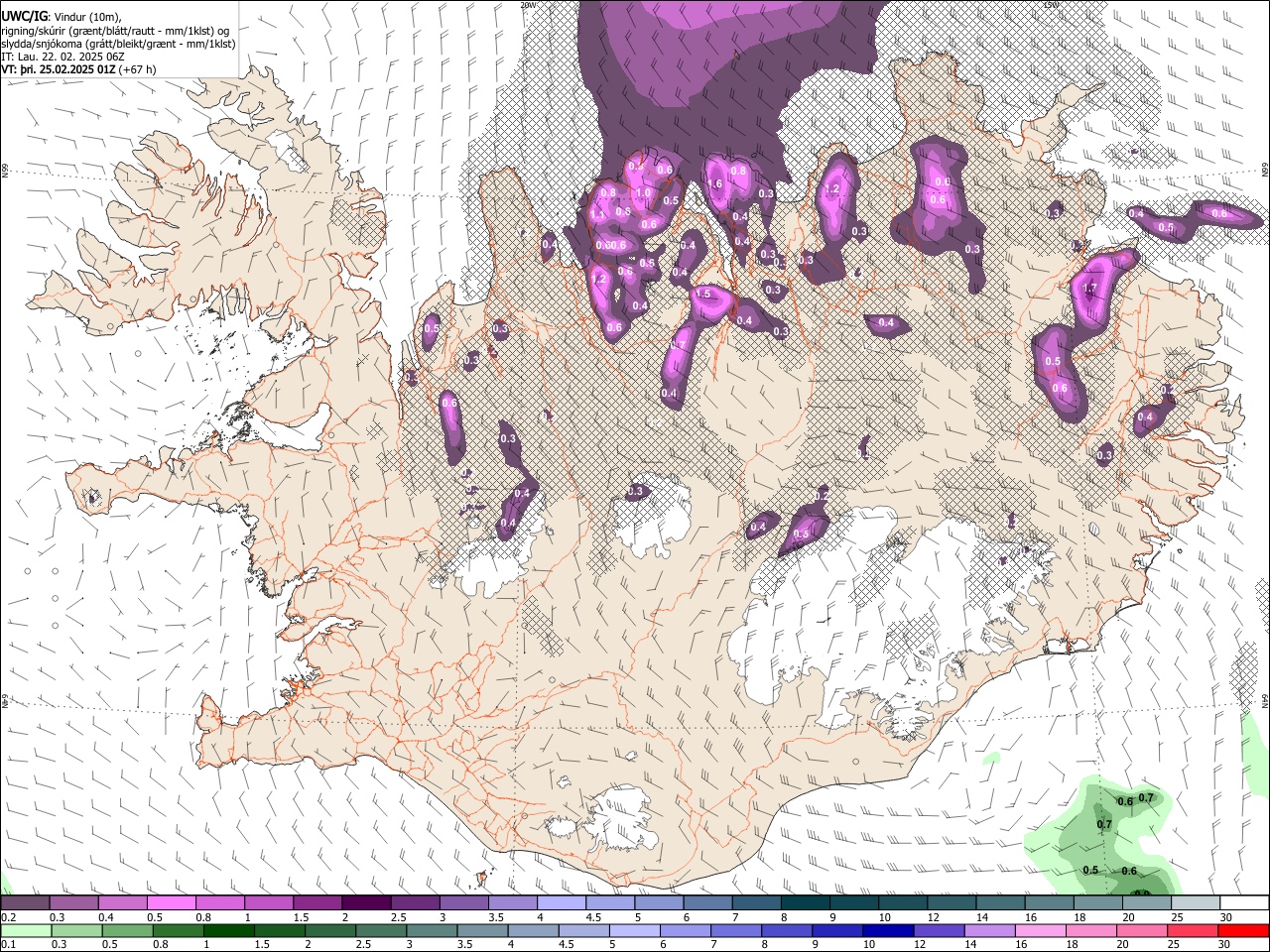
Task: Select the rain scale swatch between 0.5 and 0.8
Action: 127,931
